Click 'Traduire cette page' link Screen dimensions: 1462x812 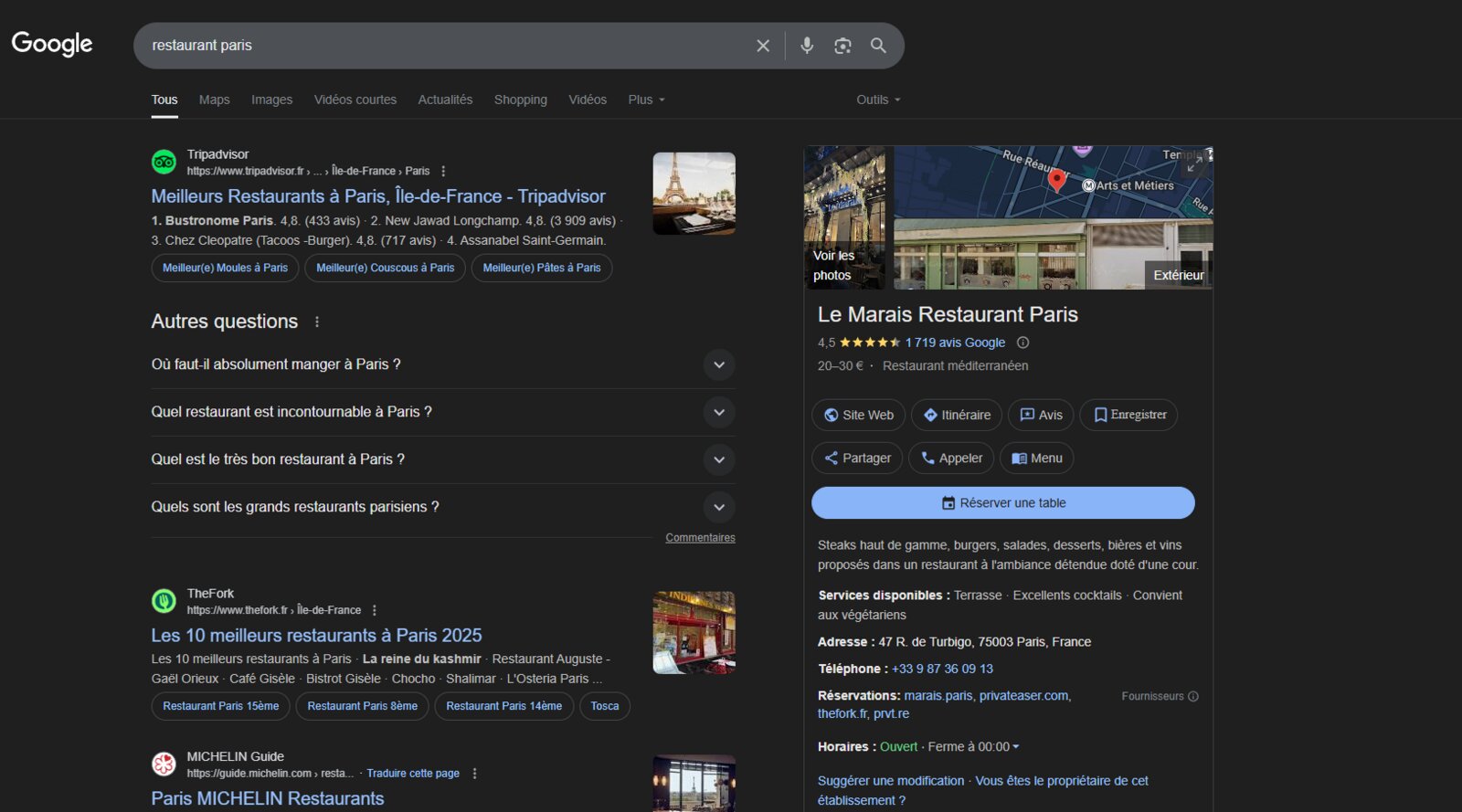[x=413, y=774]
